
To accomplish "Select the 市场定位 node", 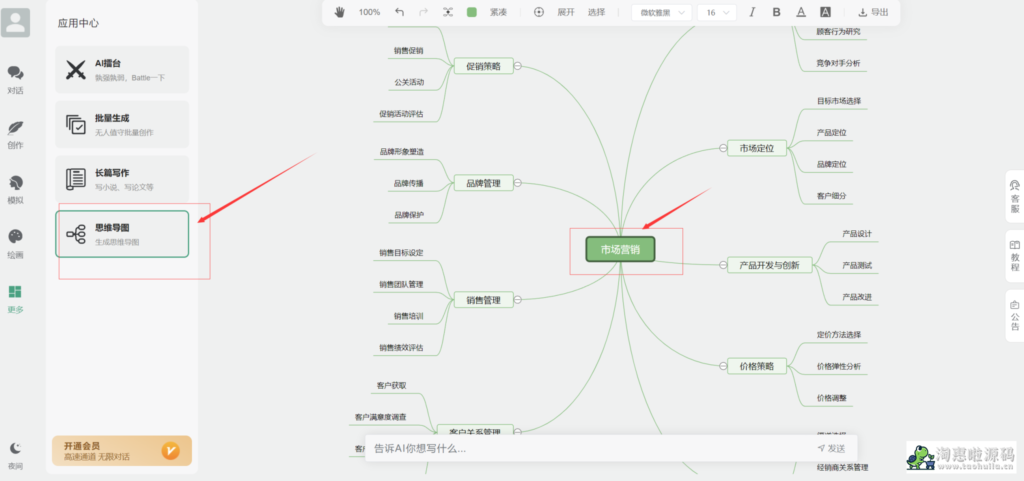I will 757,148.
